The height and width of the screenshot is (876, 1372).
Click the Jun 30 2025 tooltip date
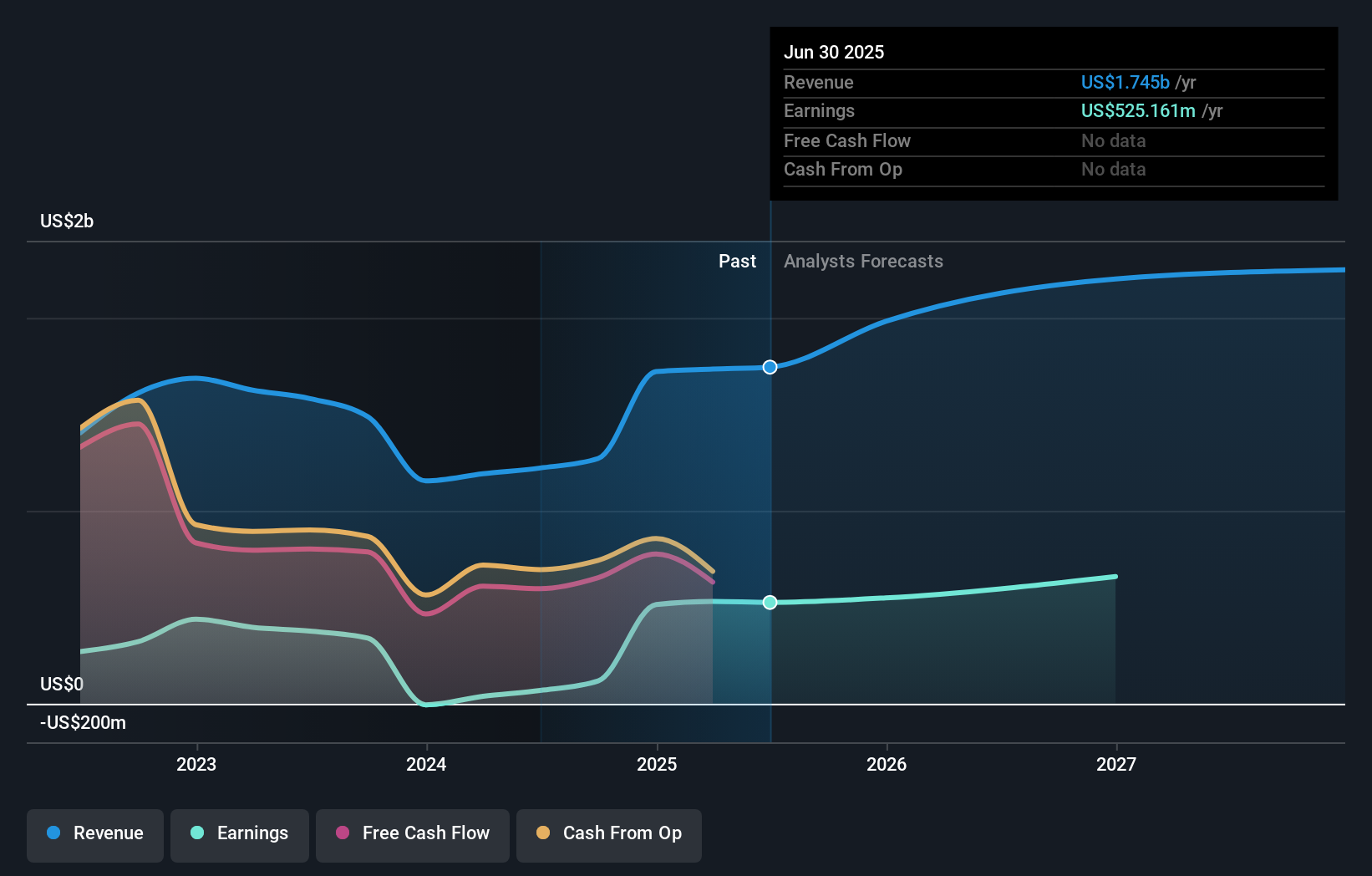point(834,52)
